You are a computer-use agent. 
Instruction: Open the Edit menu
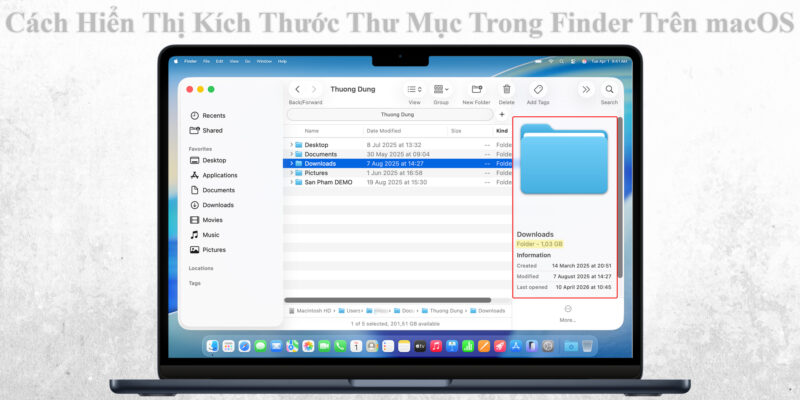(x=219, y=61)
